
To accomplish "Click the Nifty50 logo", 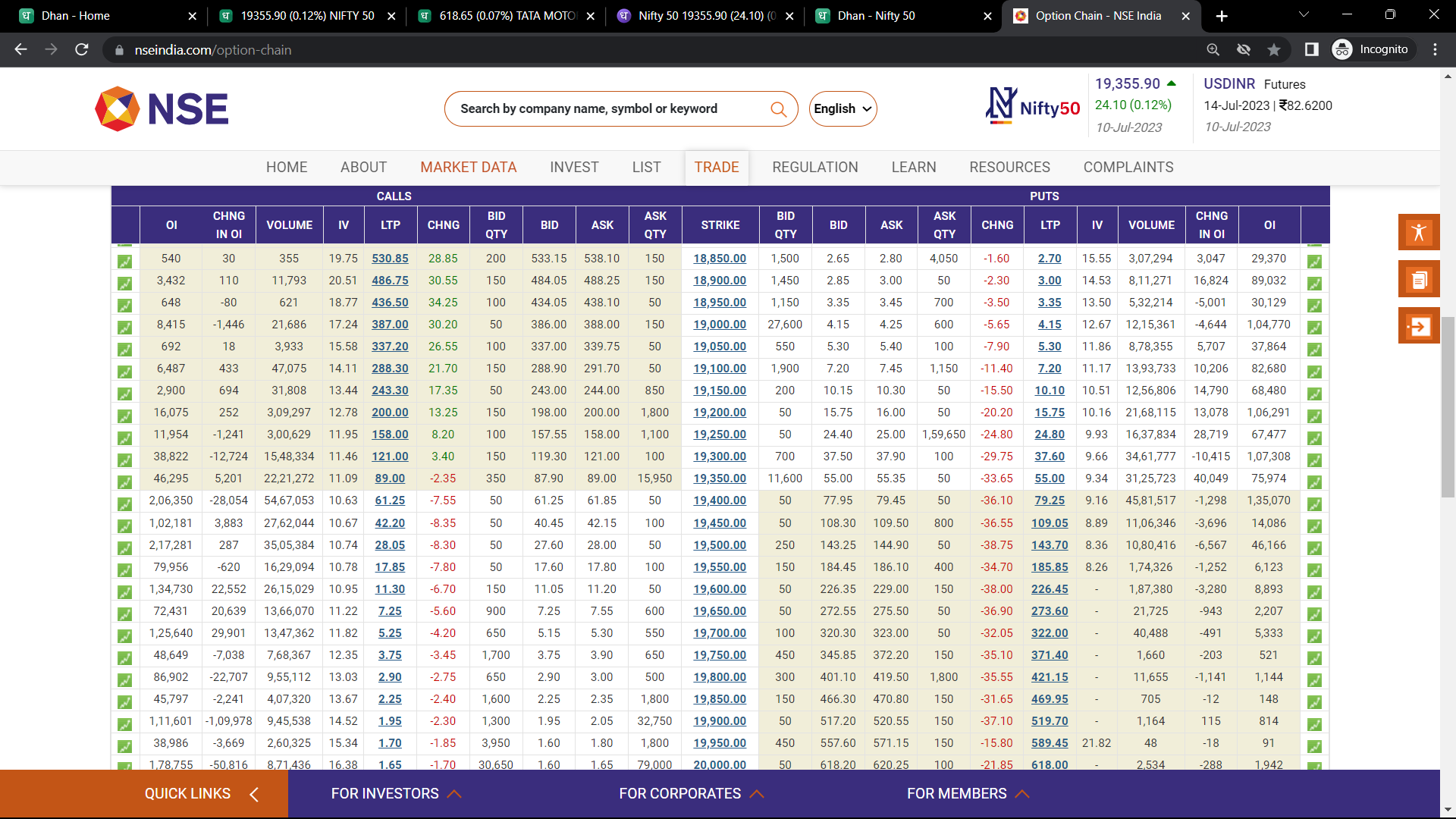I will (x=1033, y=106).
